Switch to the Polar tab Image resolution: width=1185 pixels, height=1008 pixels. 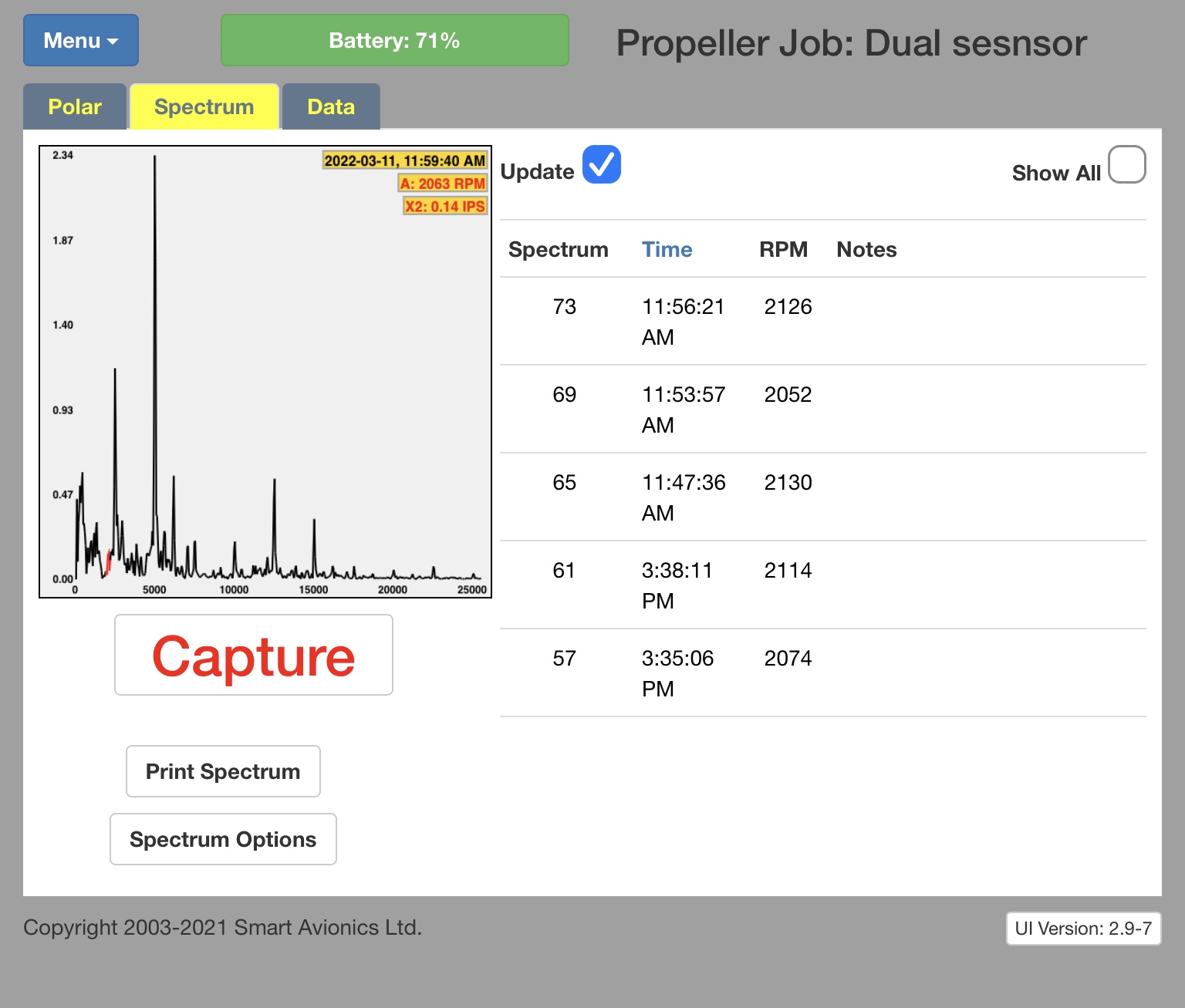click(75, 106)
